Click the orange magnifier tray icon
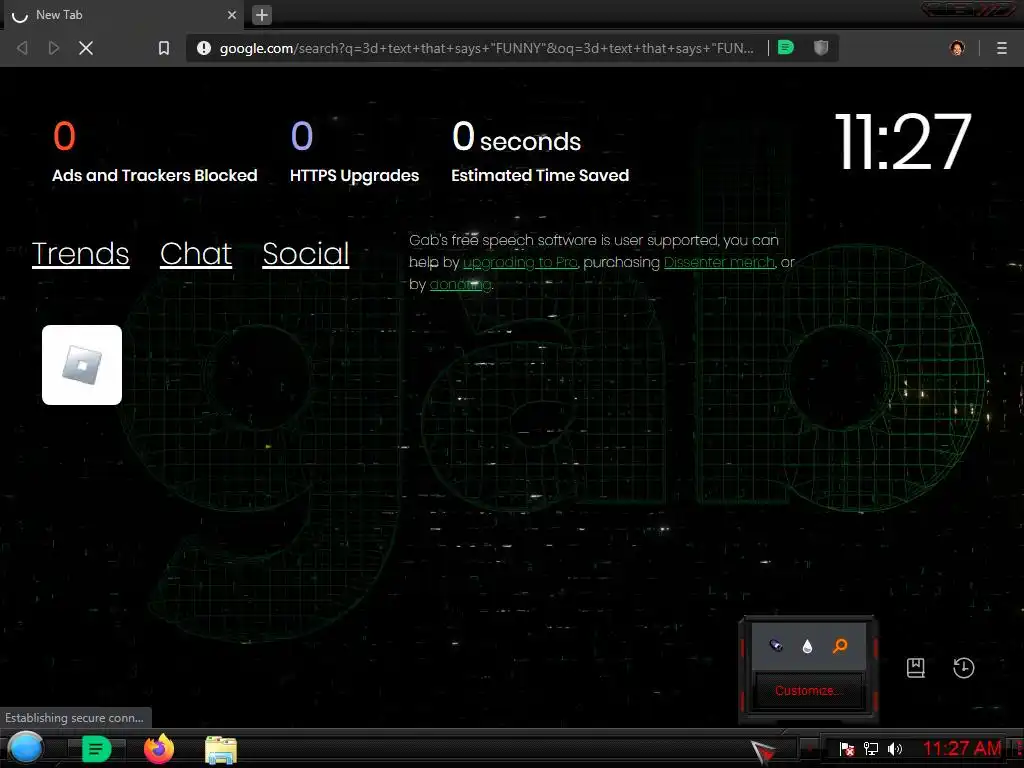The width and height of the screenshot is (1024, 768). [x=840, y=646]
